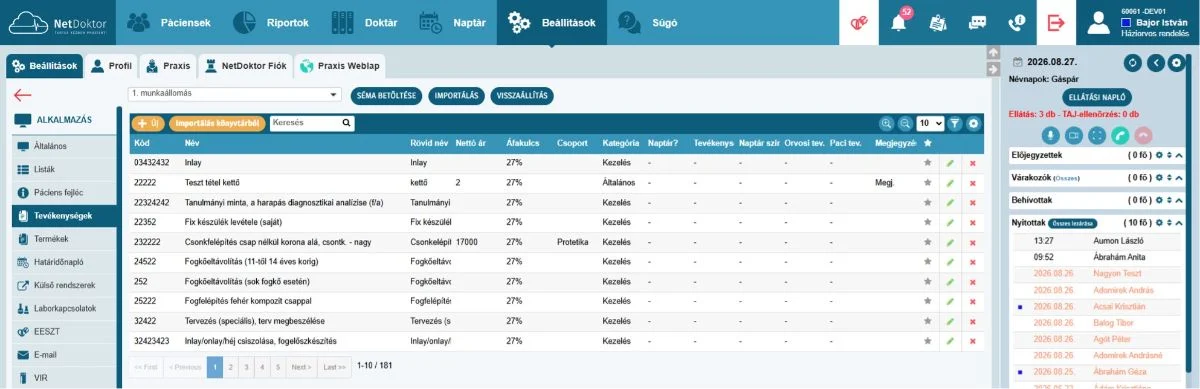The image size is (1200, 389).
Task: Click the zoom in magnifier above table
Action: tap(886, 123)
